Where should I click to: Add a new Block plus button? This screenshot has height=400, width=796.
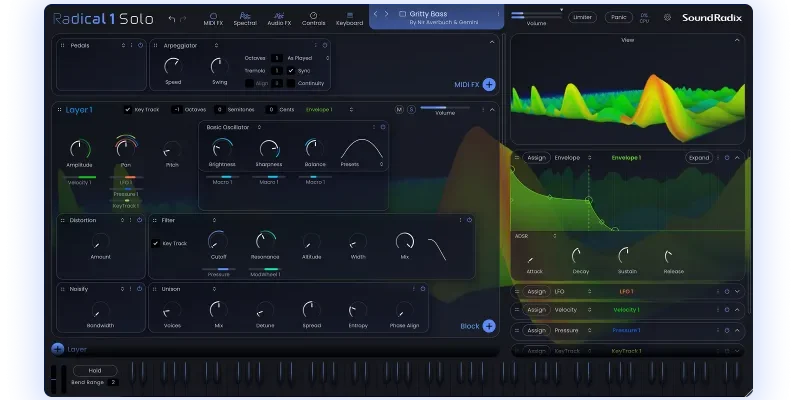coord(489,326)
